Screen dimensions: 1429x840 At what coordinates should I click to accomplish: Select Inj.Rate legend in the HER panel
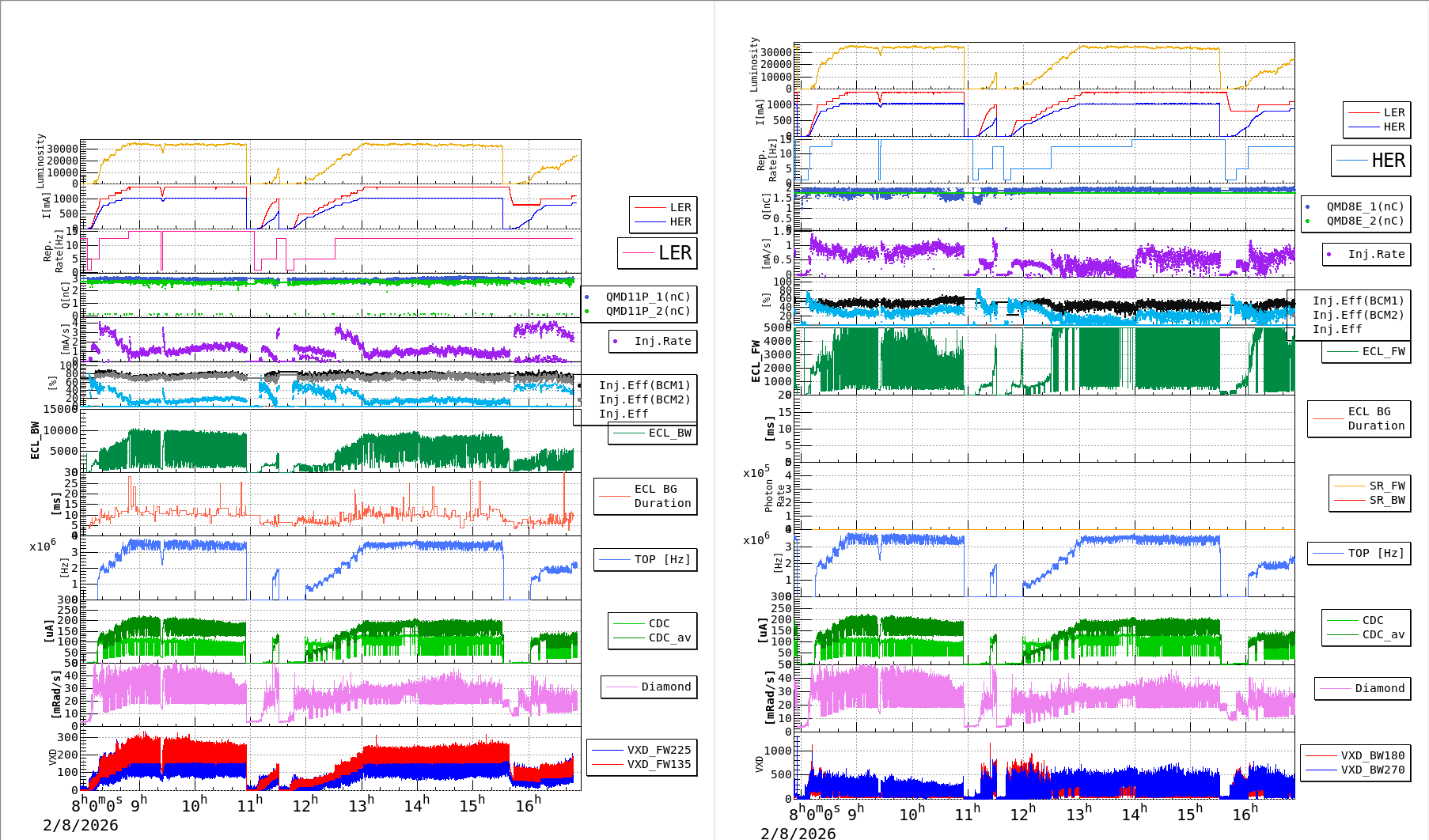[1377, 254]
